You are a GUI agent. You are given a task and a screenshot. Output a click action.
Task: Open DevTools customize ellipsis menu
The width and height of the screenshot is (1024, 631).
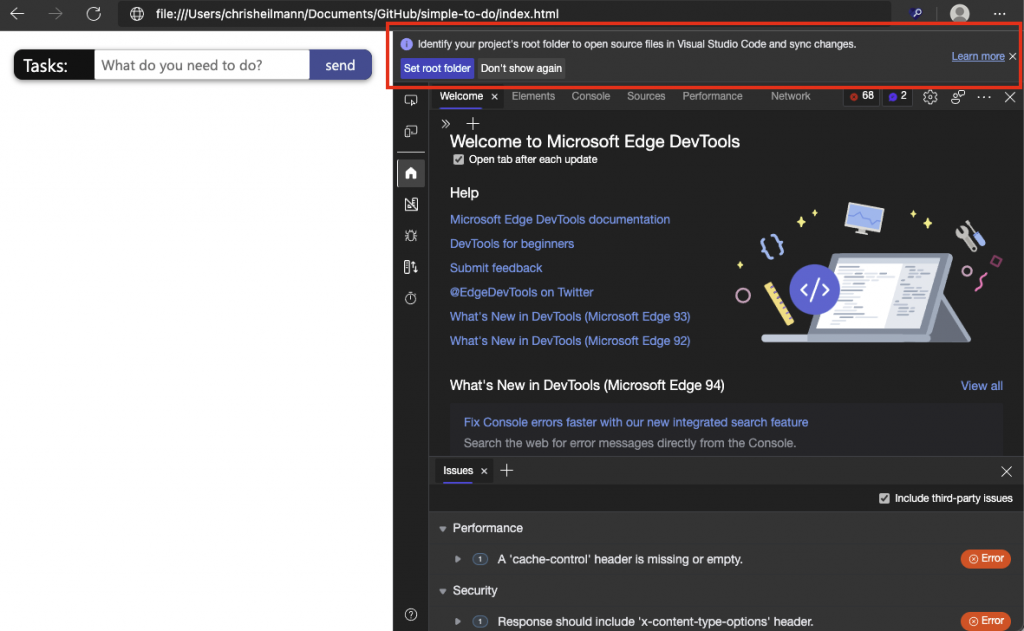pyautogui.click(x=984, y=97)
